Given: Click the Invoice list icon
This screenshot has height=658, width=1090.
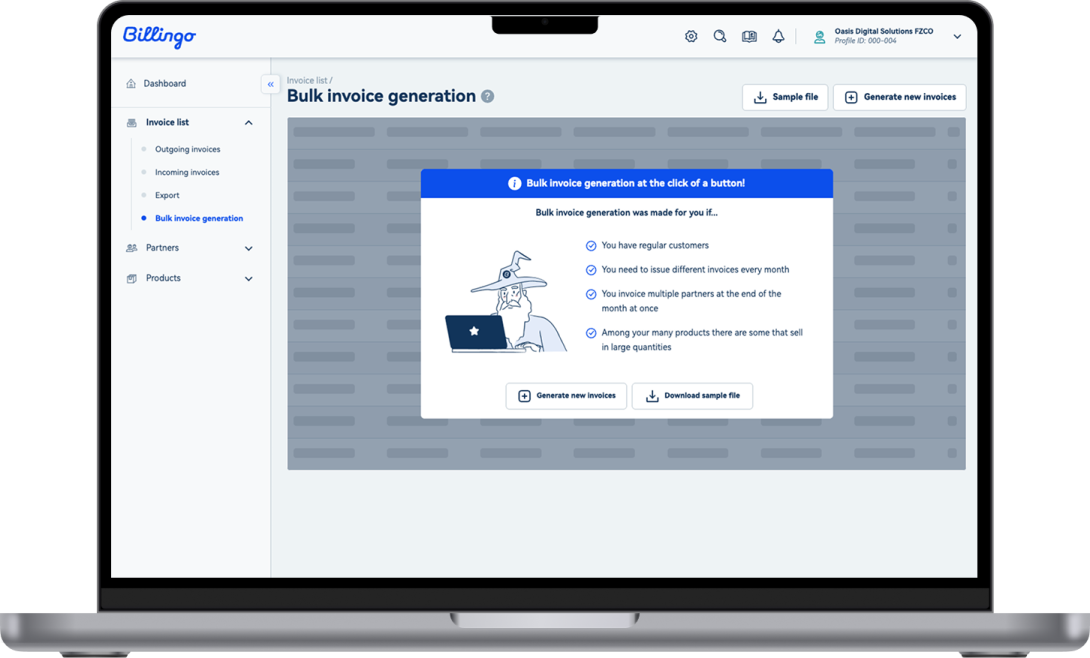Looking at the screenshot, I should tap(131, 123).
